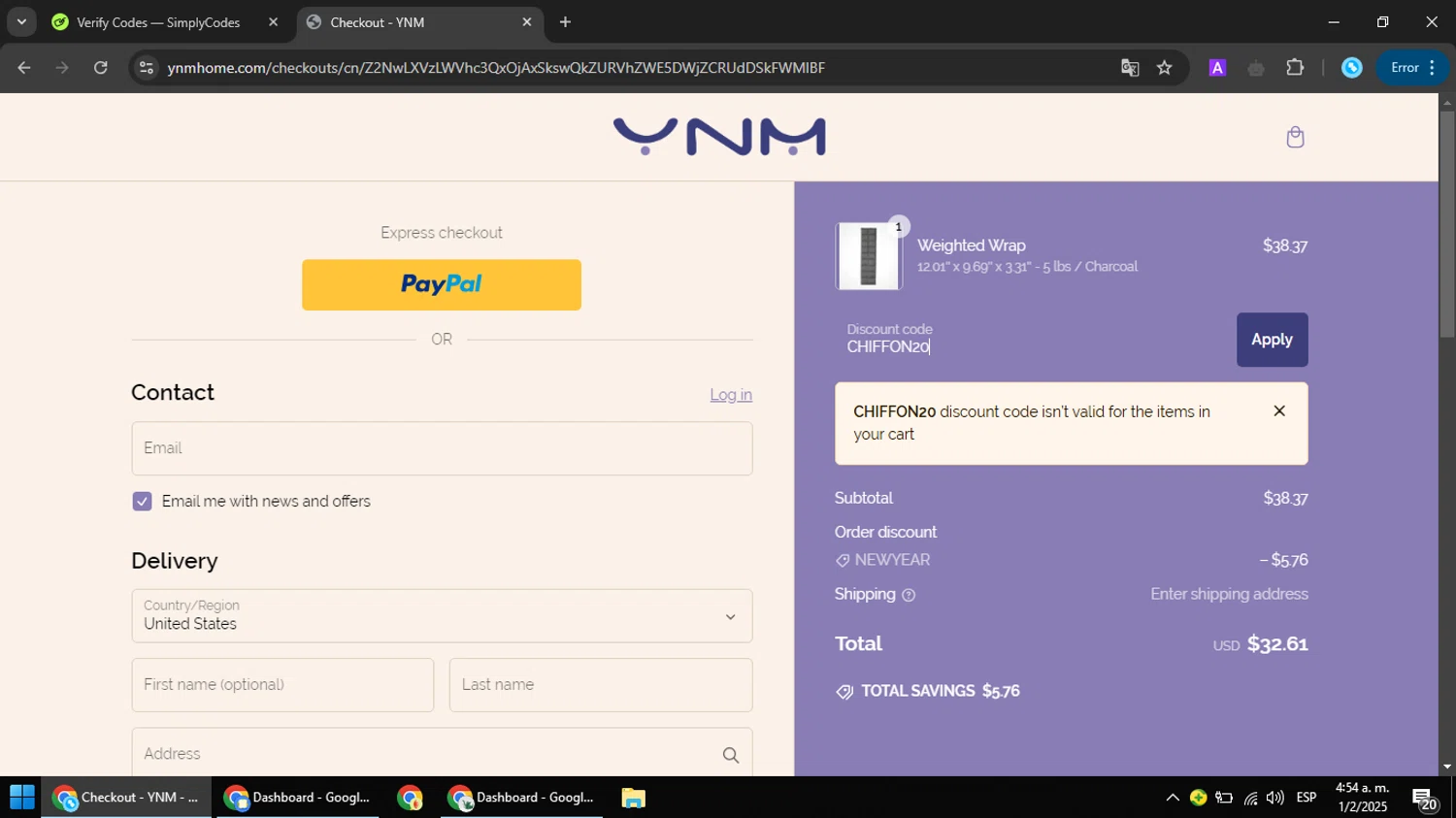Open site information icon in address bar
Screen dimensions: 1456x818
[147, 68]
